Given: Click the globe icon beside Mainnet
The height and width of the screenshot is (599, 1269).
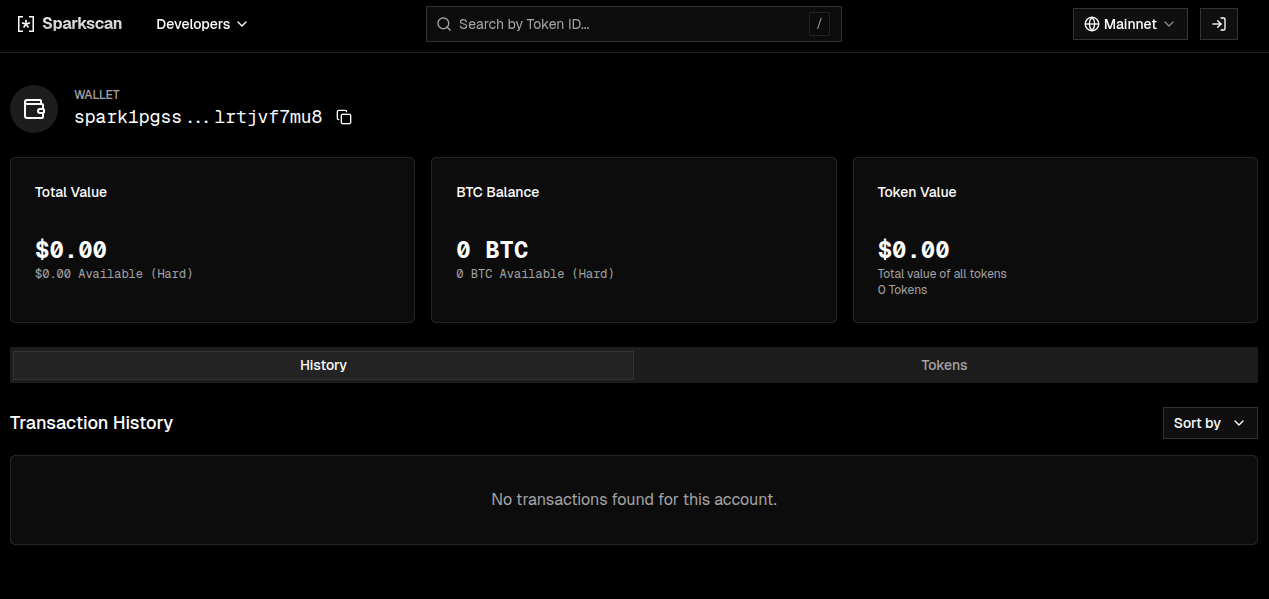Looking at the screenshot, I should click(x=1092, y=24).
